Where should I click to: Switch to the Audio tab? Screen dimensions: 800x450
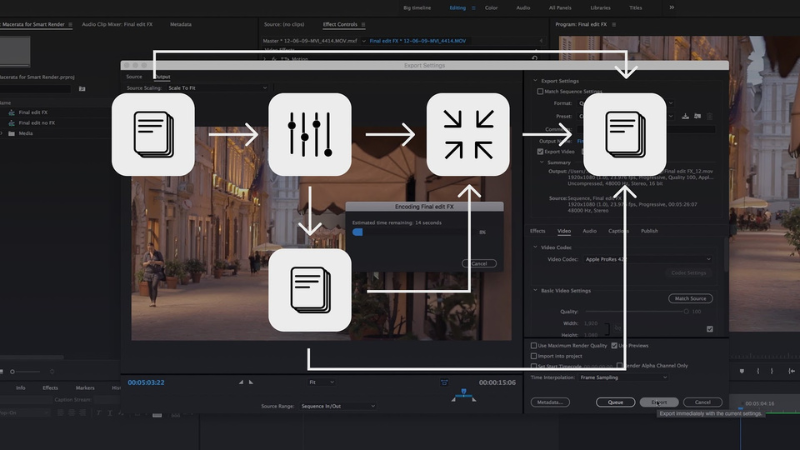[x=590, y=231]
